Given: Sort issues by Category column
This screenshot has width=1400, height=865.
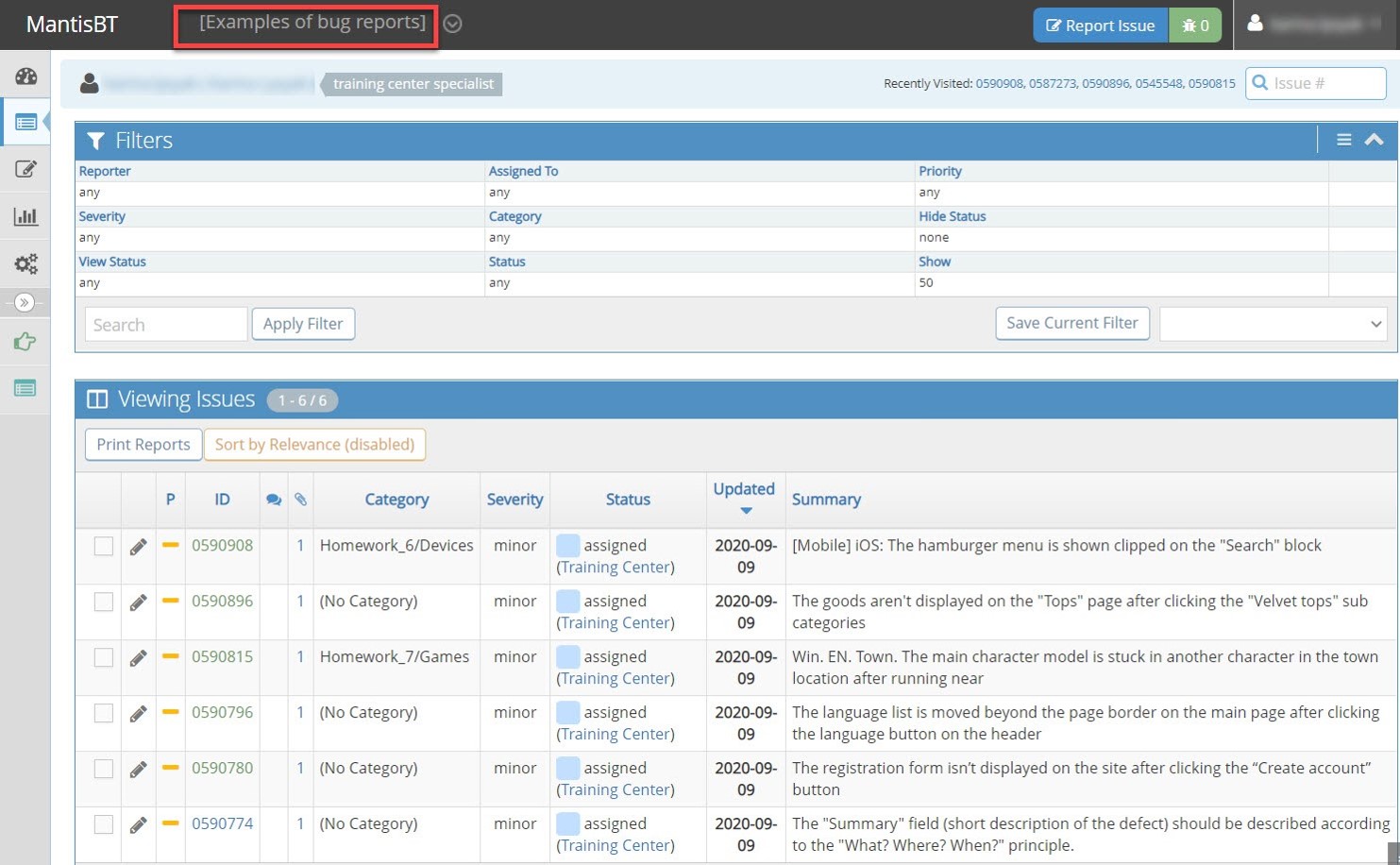Looking at the screenshot, I should (x=396, y=500).
